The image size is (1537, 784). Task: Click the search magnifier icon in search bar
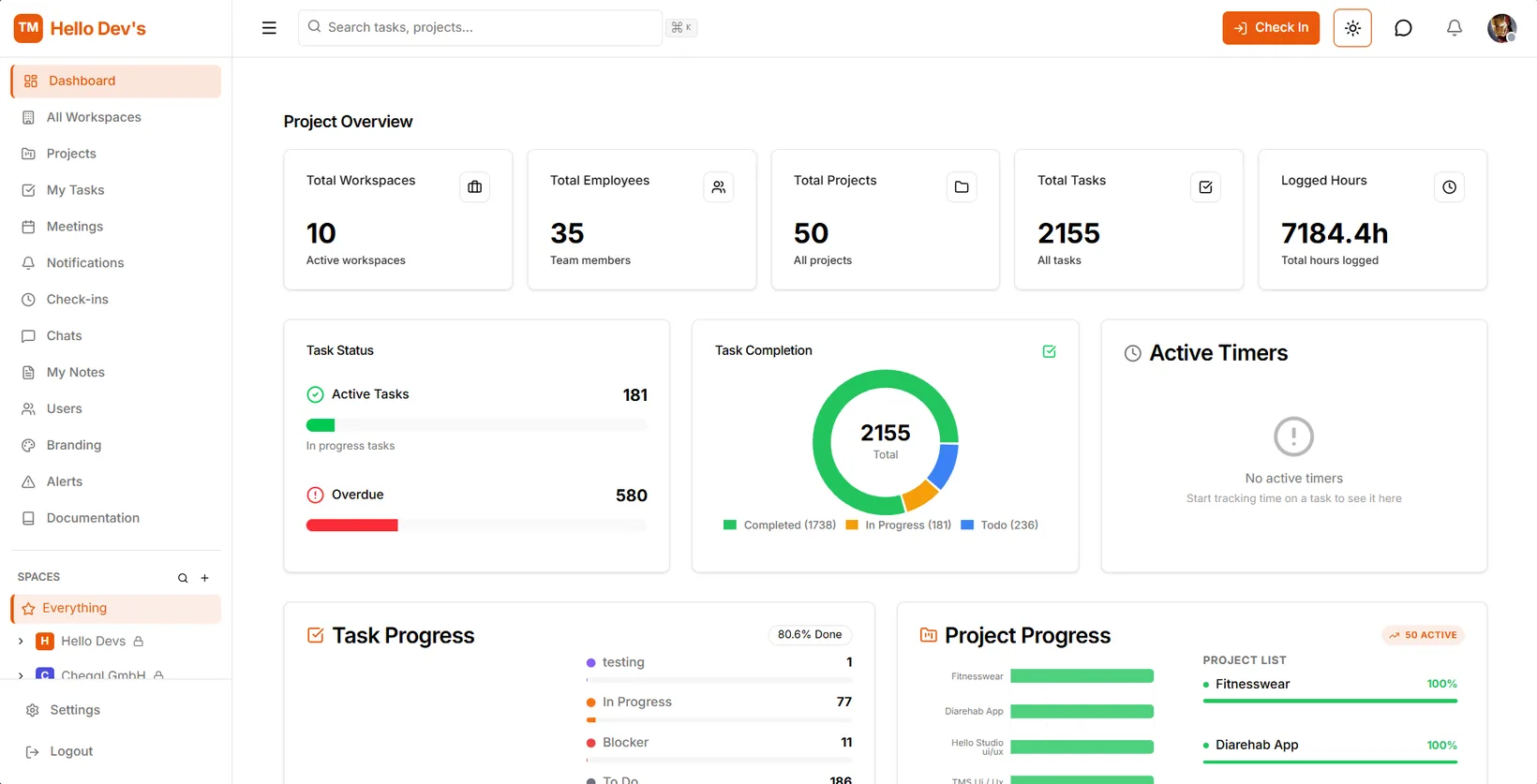(314, 27)
